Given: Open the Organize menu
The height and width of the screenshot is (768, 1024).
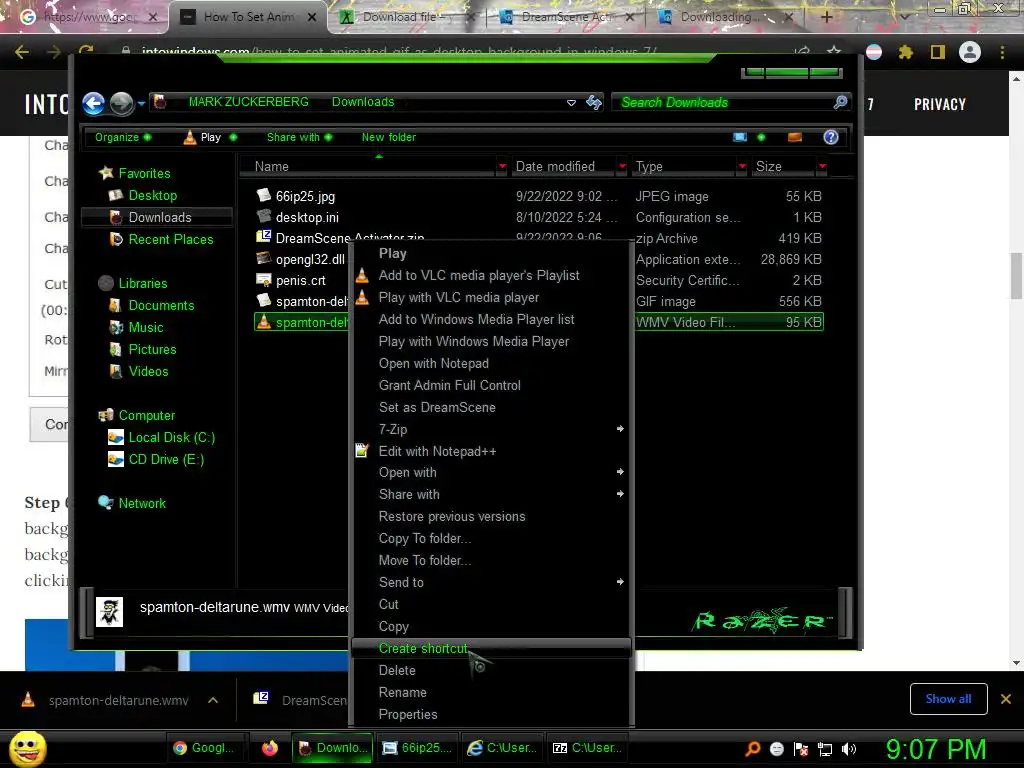Looking at the screenshot, I should (122, 137).
